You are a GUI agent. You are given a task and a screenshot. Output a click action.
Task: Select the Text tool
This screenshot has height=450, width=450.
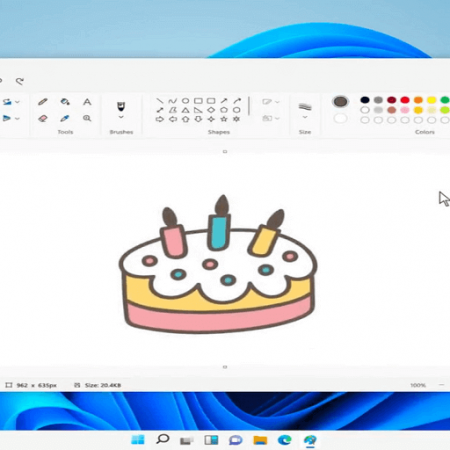tap(87, 102)
